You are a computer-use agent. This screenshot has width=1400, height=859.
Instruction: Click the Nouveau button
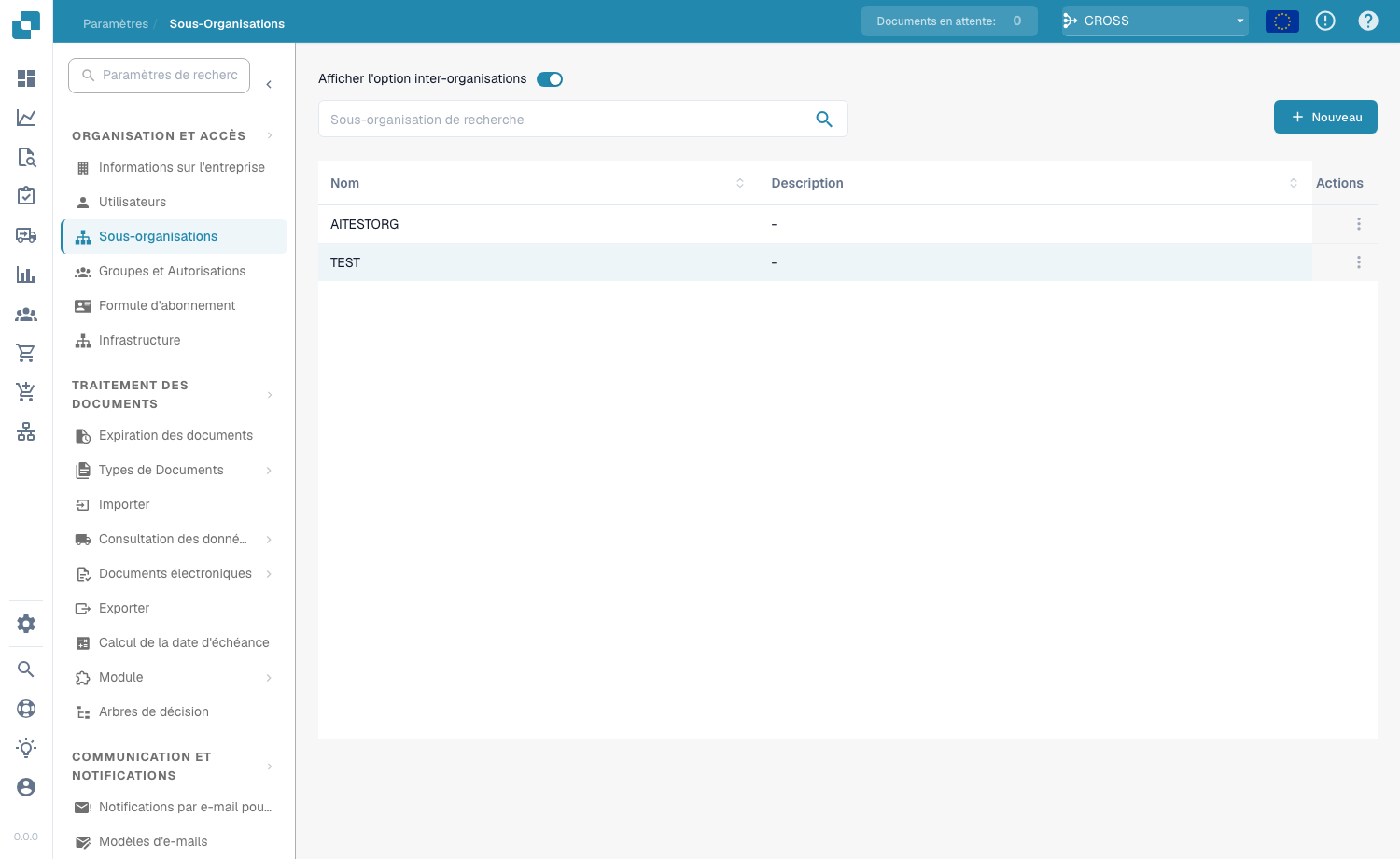1325,117
